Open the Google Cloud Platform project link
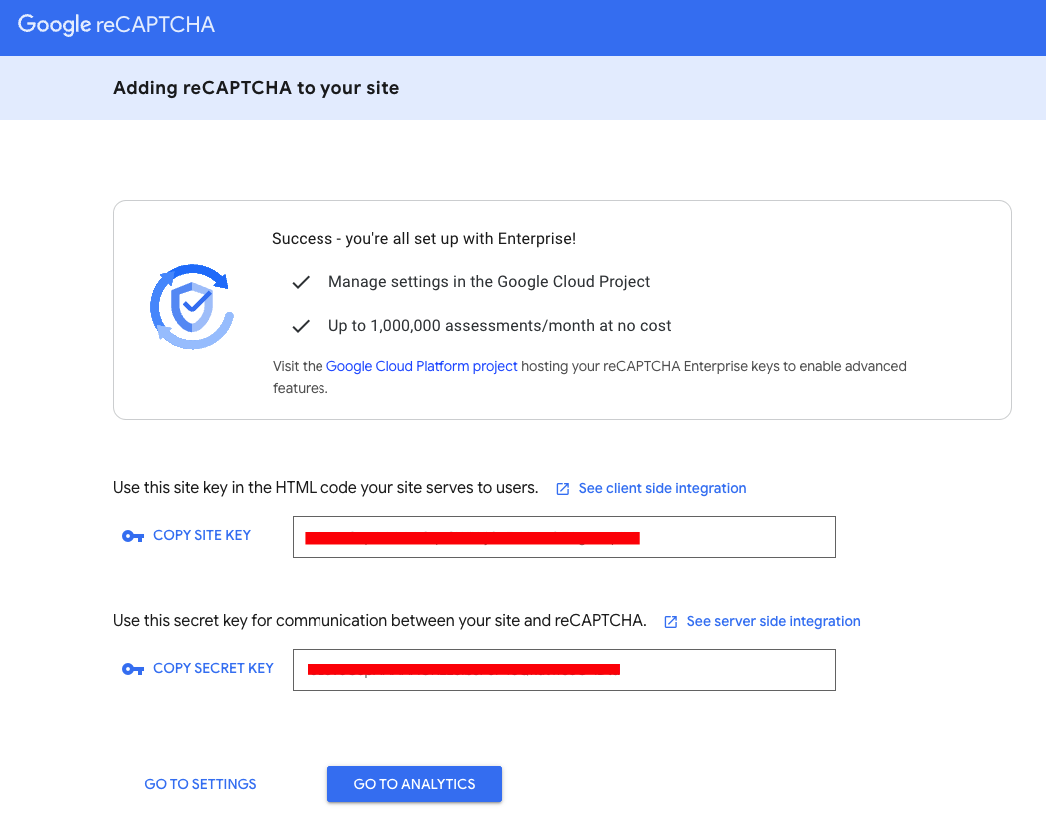1046x819 pixels. pos(421,366)
